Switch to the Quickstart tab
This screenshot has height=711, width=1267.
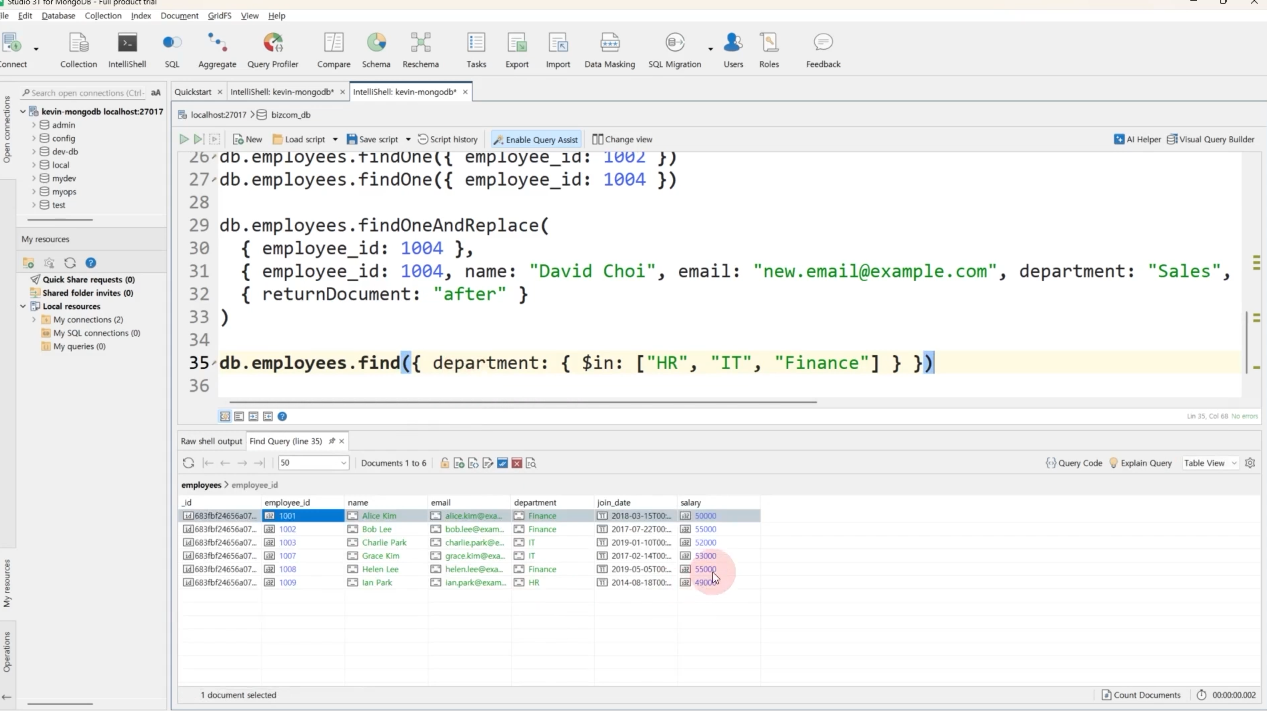[x=193, y=91]
